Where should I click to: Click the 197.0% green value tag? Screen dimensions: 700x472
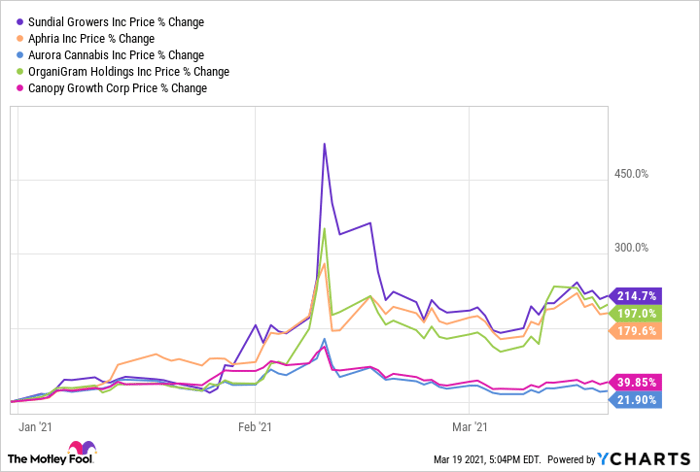tap(632, 313)
